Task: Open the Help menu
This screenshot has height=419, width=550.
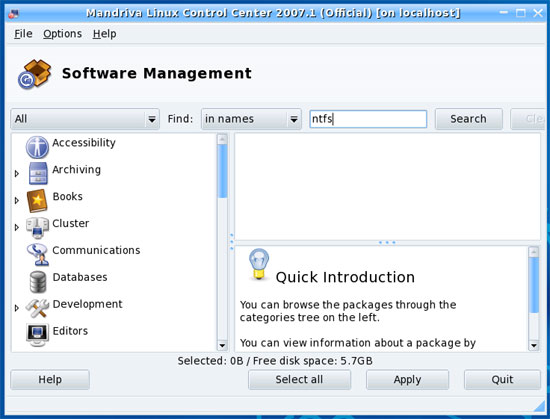Action: [105, 34]
